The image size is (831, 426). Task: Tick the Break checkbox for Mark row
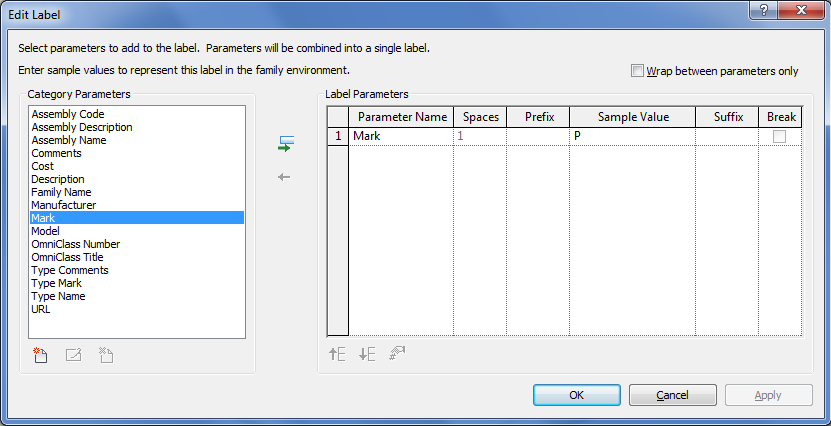point(779,136)
